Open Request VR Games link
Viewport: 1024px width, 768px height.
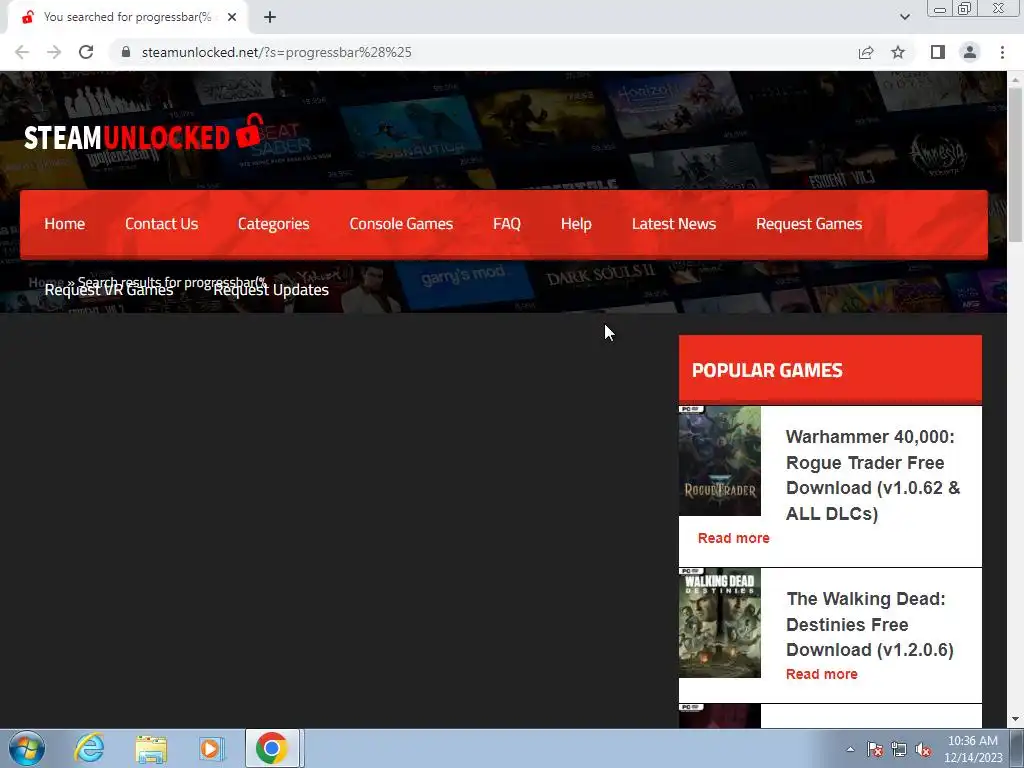109,290
